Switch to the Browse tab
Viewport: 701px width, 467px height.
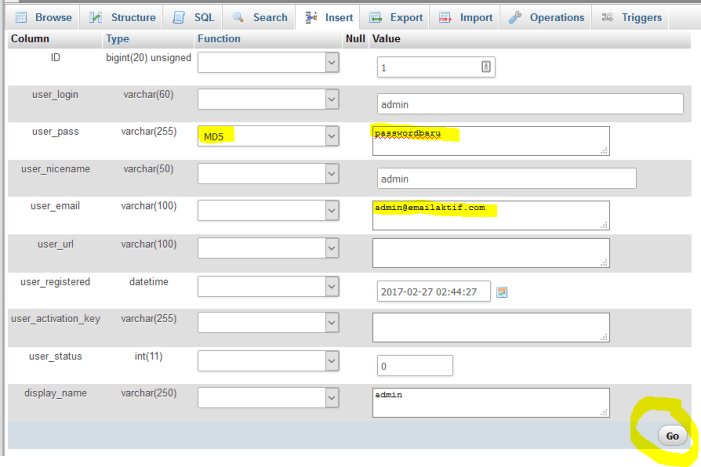click(43, 17)
